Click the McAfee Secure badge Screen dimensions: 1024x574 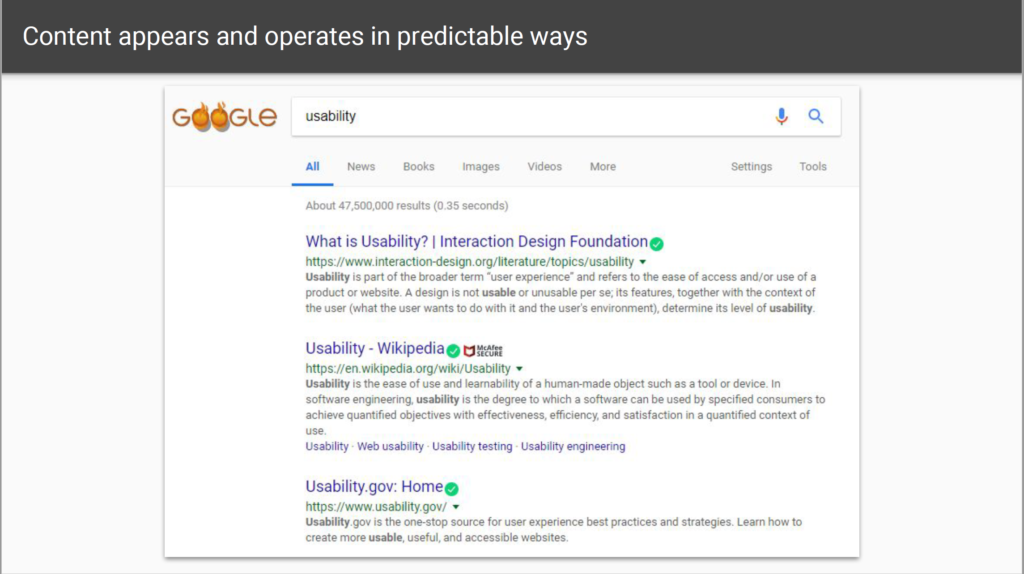coord(483,351)
